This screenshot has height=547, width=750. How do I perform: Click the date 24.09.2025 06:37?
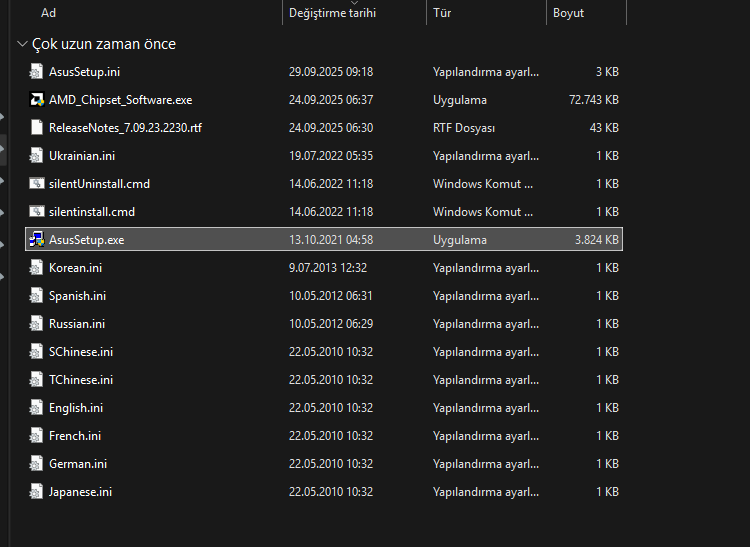point(331,100)
